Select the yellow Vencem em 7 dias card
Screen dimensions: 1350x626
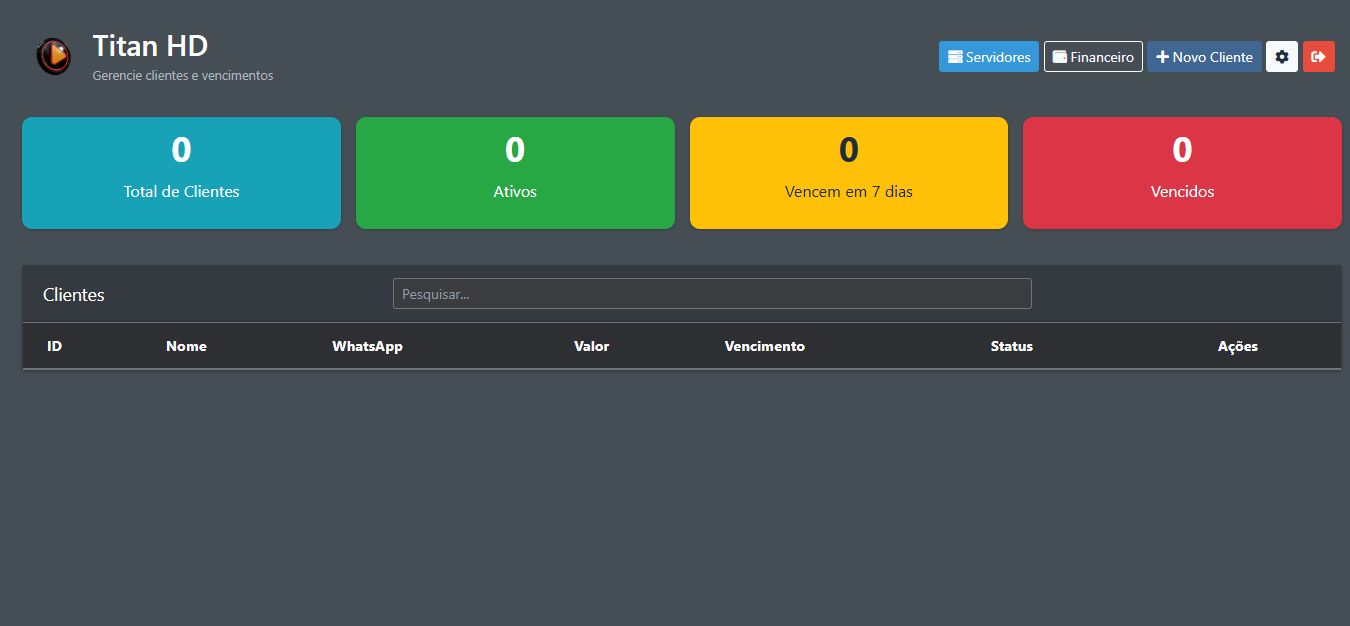pos(848,173)
